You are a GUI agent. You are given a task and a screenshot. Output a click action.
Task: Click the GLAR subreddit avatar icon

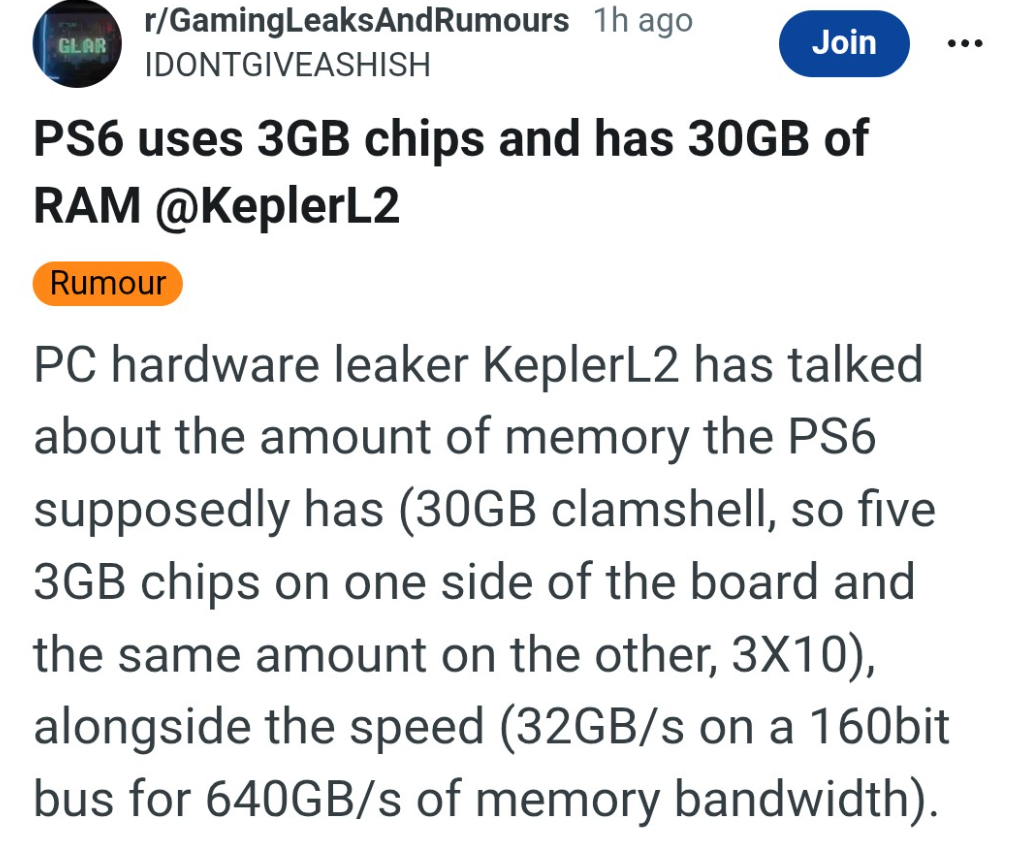pos(76,45)
